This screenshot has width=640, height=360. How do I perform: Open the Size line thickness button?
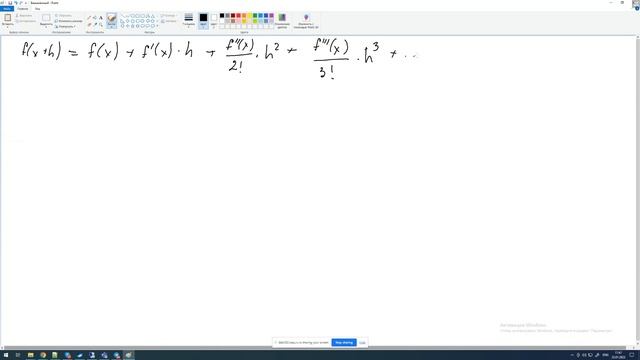coord(189,20)
